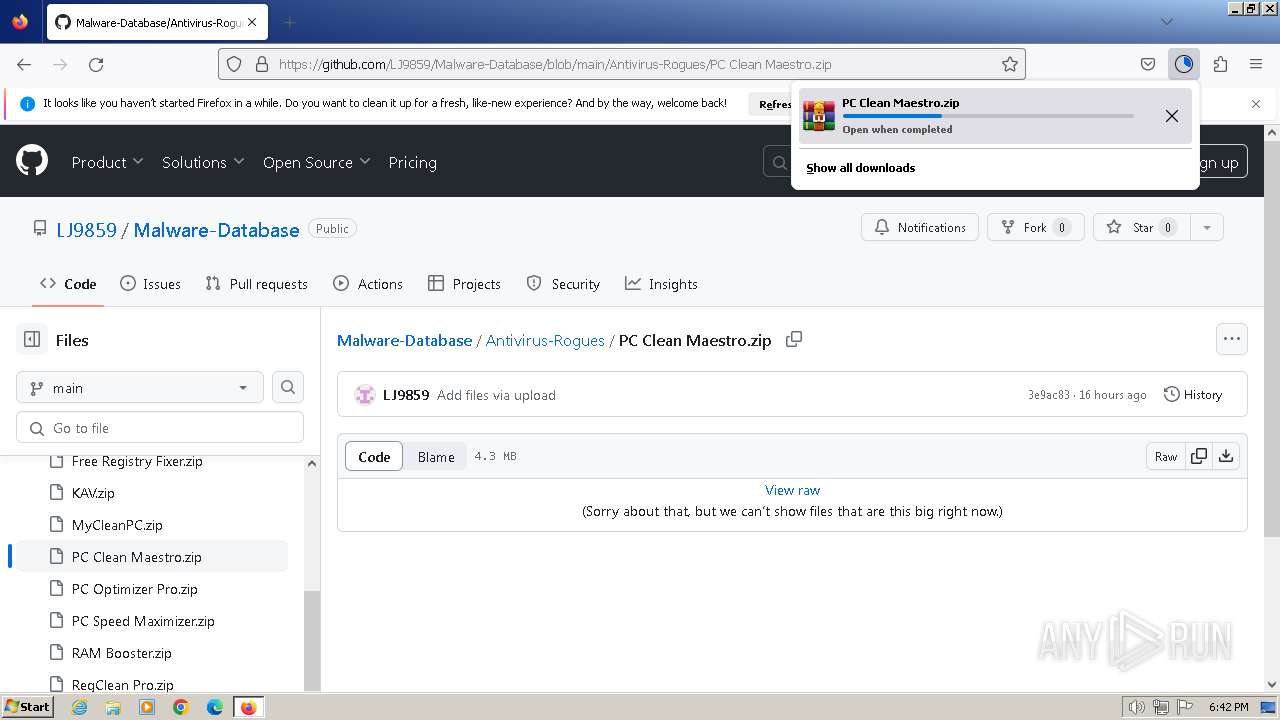Viewport: 1280px width, 720px height.
Task: Click the download progress bar for PC Clean Maestro.zip
Action: coord(988,116)
